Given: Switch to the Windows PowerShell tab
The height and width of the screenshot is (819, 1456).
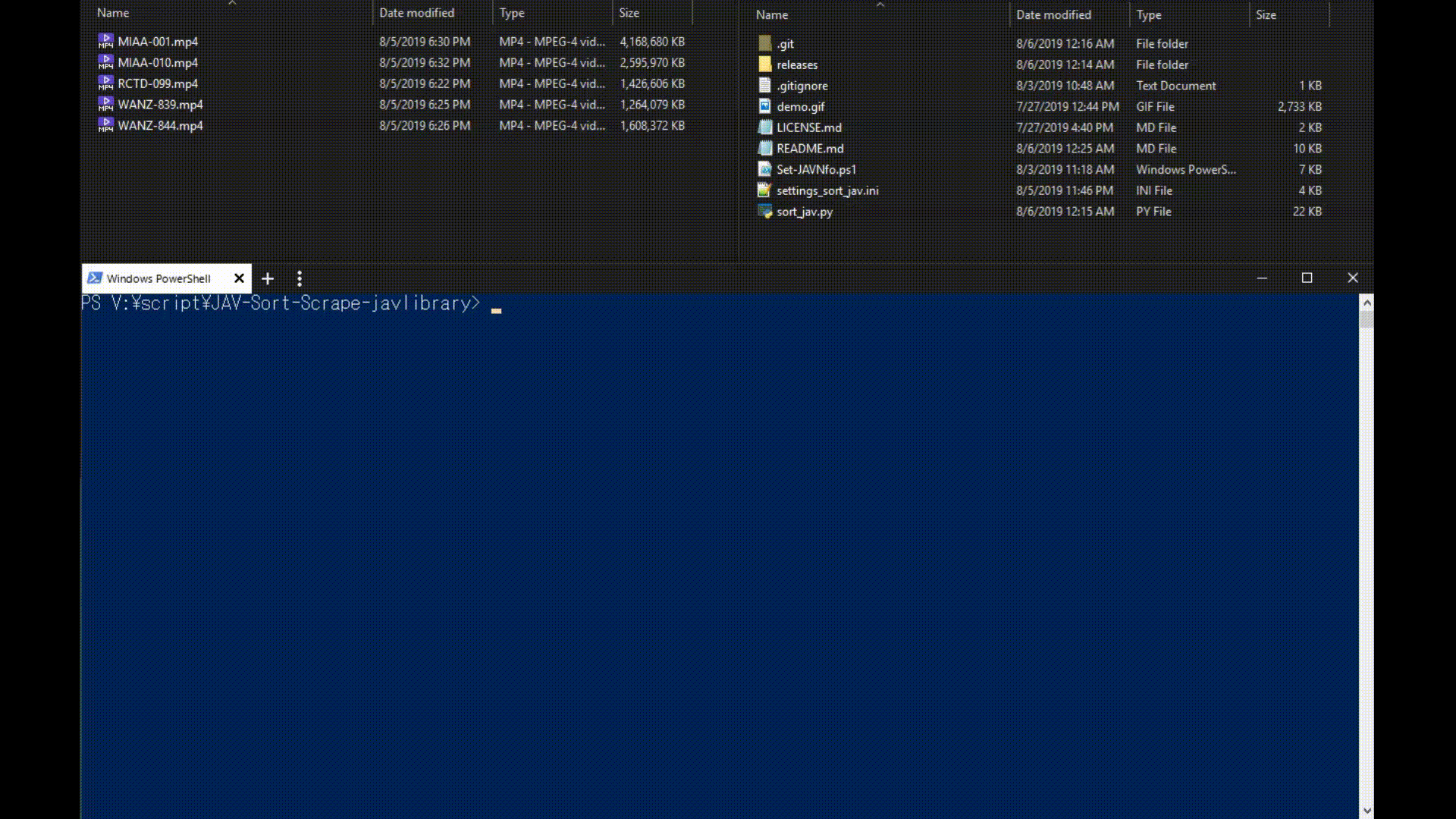Looking at the screenshot, I should [158, 278].
